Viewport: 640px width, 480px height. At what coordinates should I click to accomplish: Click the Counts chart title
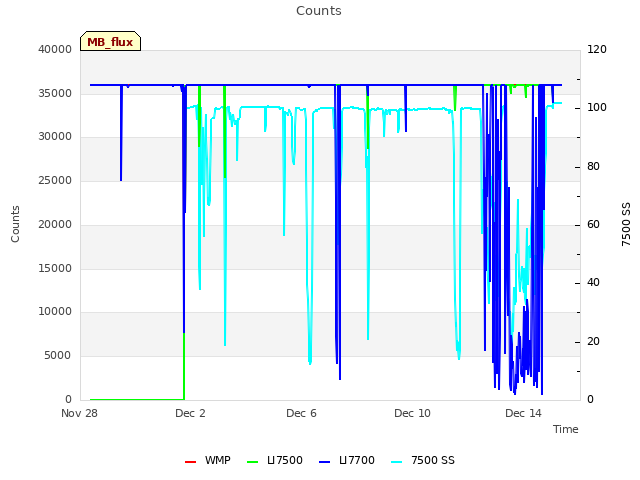click(x=319, y=11)
